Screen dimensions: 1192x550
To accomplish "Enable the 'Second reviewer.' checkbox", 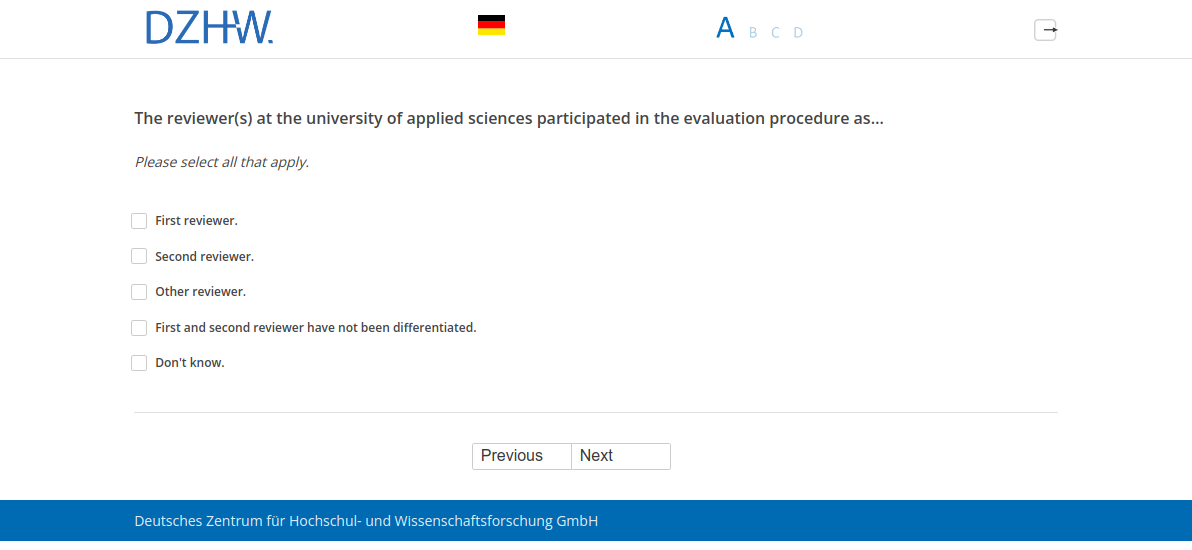I will click(x=139, y=256).
